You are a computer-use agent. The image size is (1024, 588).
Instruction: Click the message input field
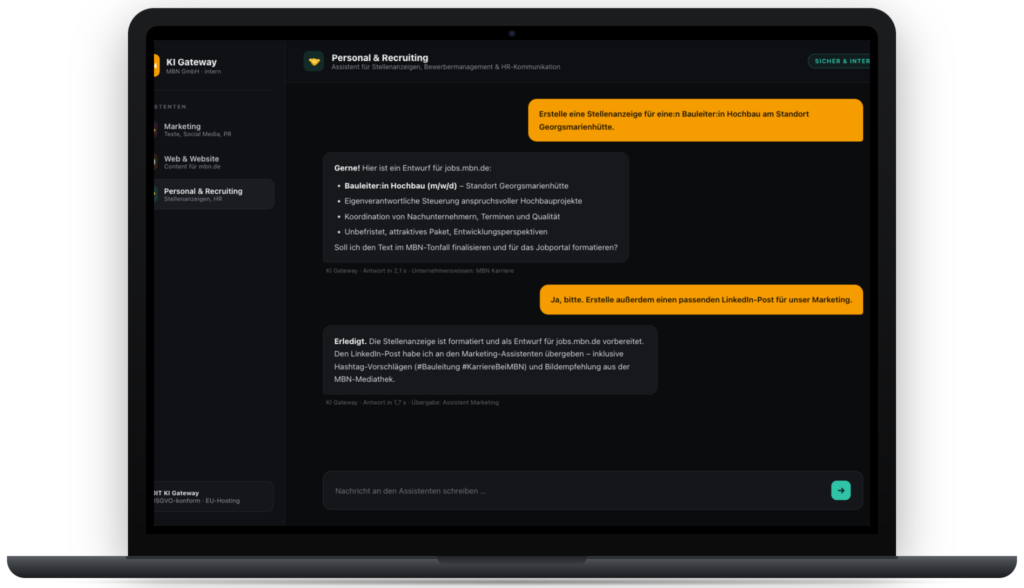(x=576, y=491)
